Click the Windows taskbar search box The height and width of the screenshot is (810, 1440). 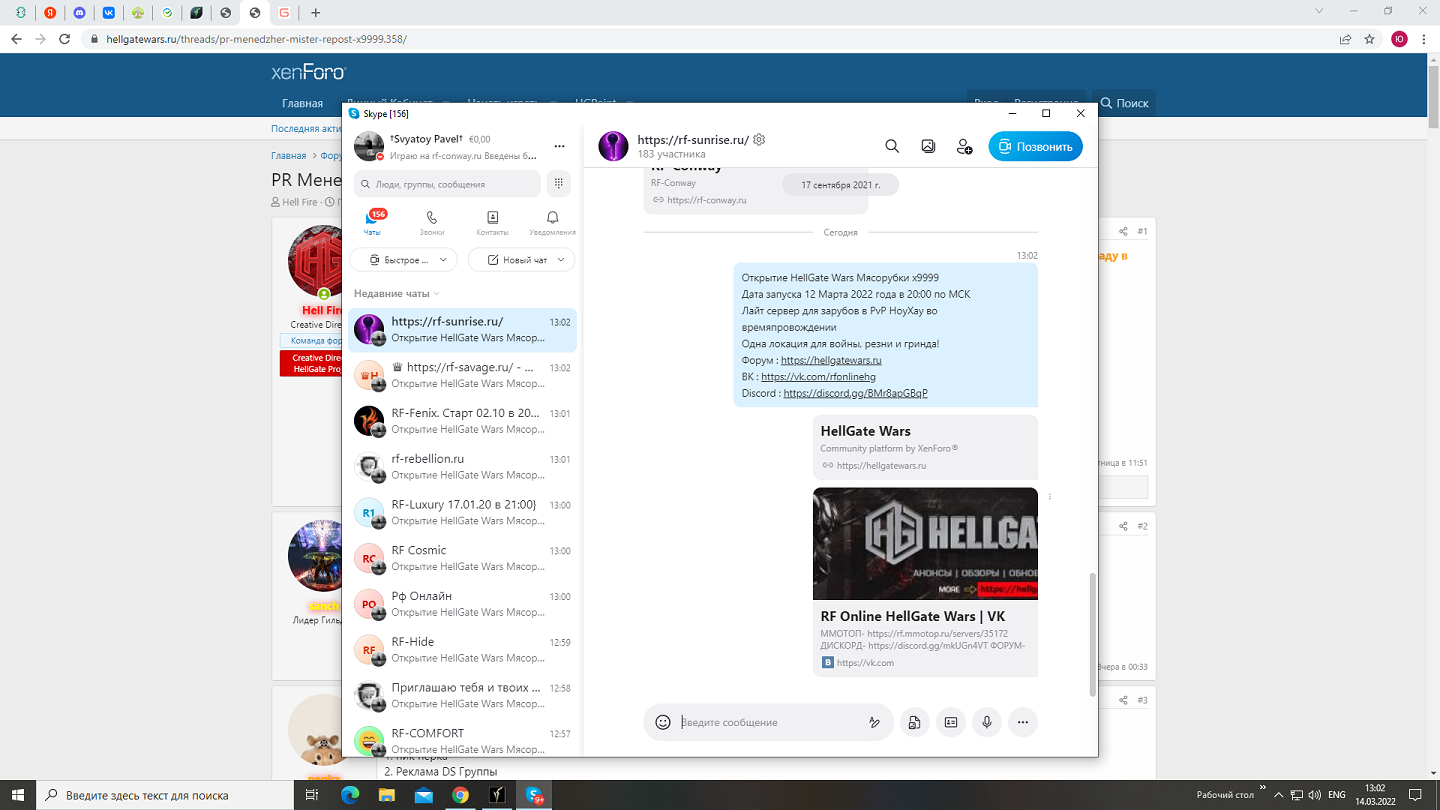(x=165, y=795)
